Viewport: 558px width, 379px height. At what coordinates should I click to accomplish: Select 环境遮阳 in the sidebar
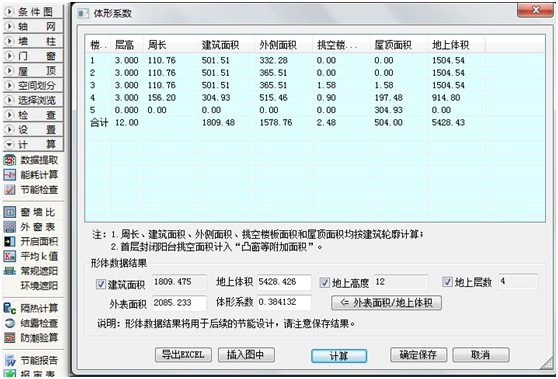(39, 285)
